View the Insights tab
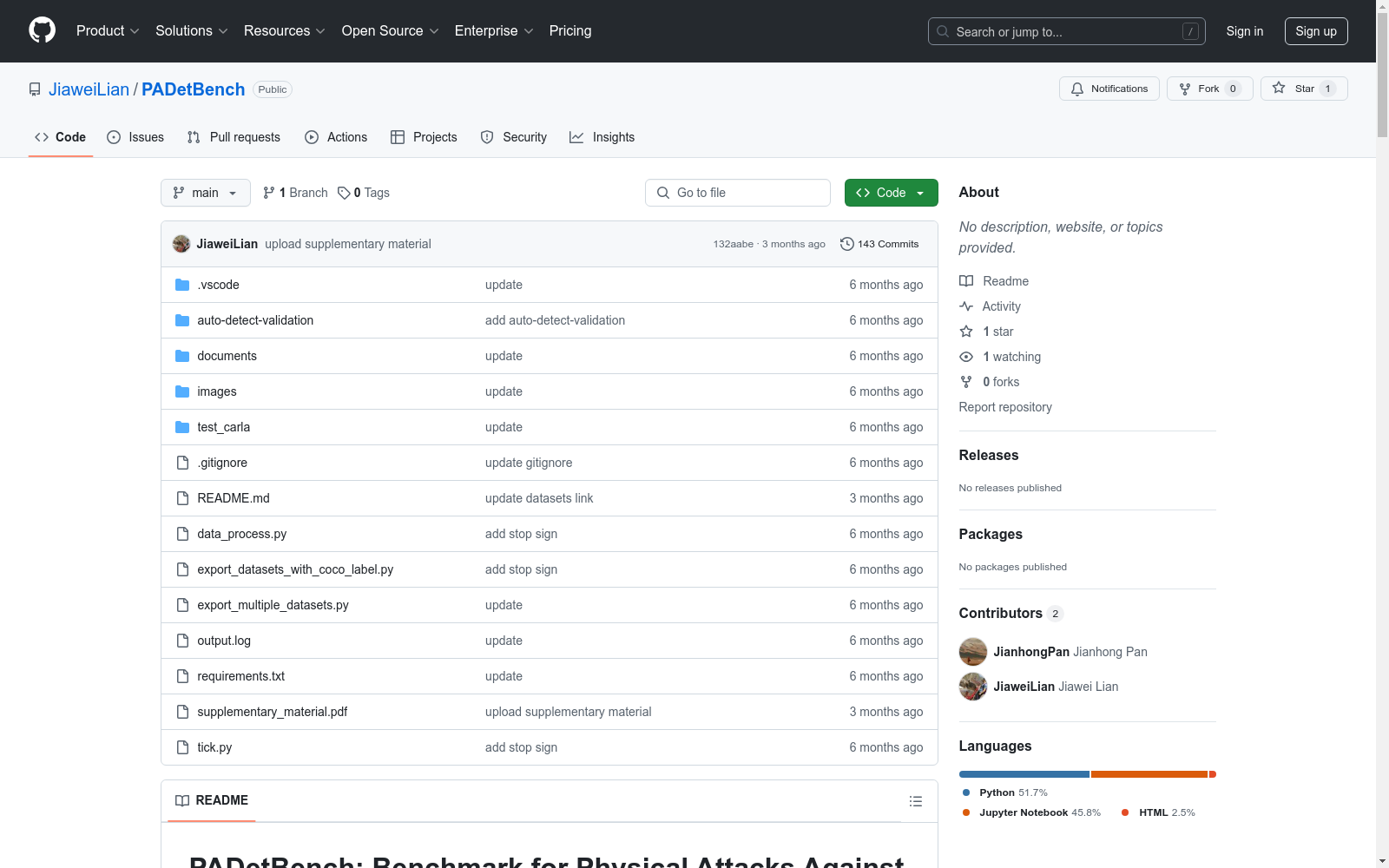 pos(602,137)
